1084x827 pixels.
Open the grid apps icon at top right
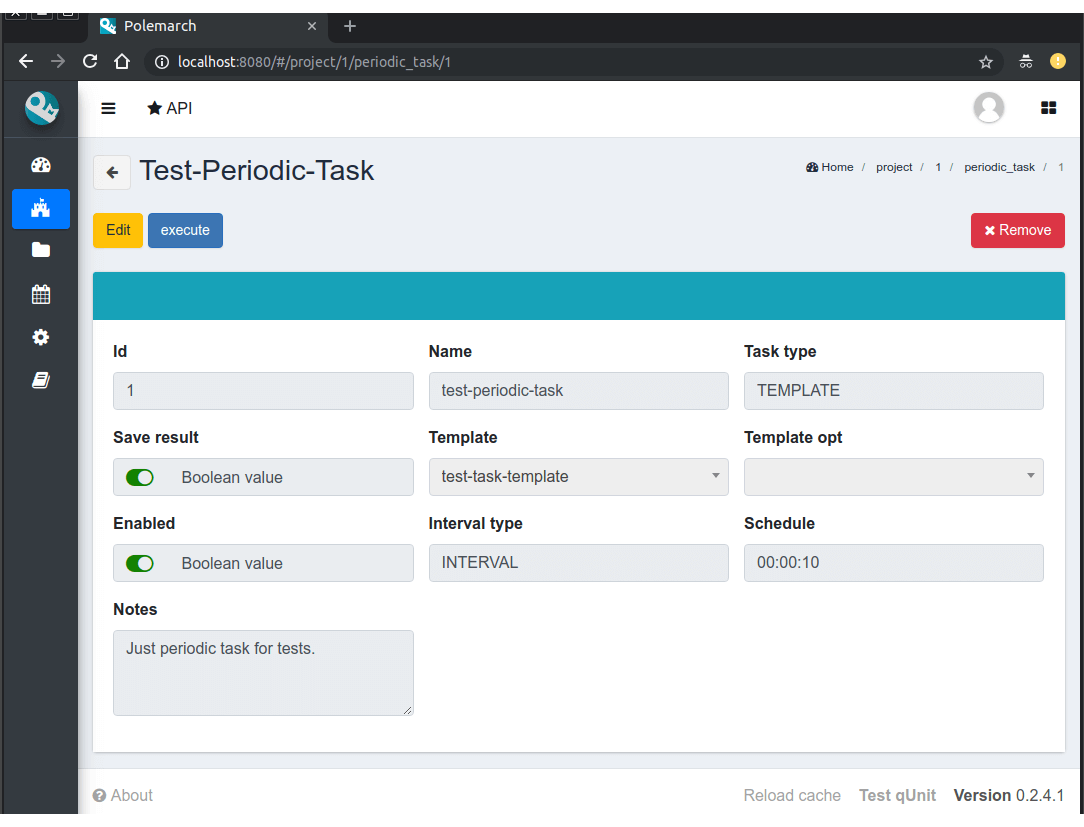point(1048,108)
